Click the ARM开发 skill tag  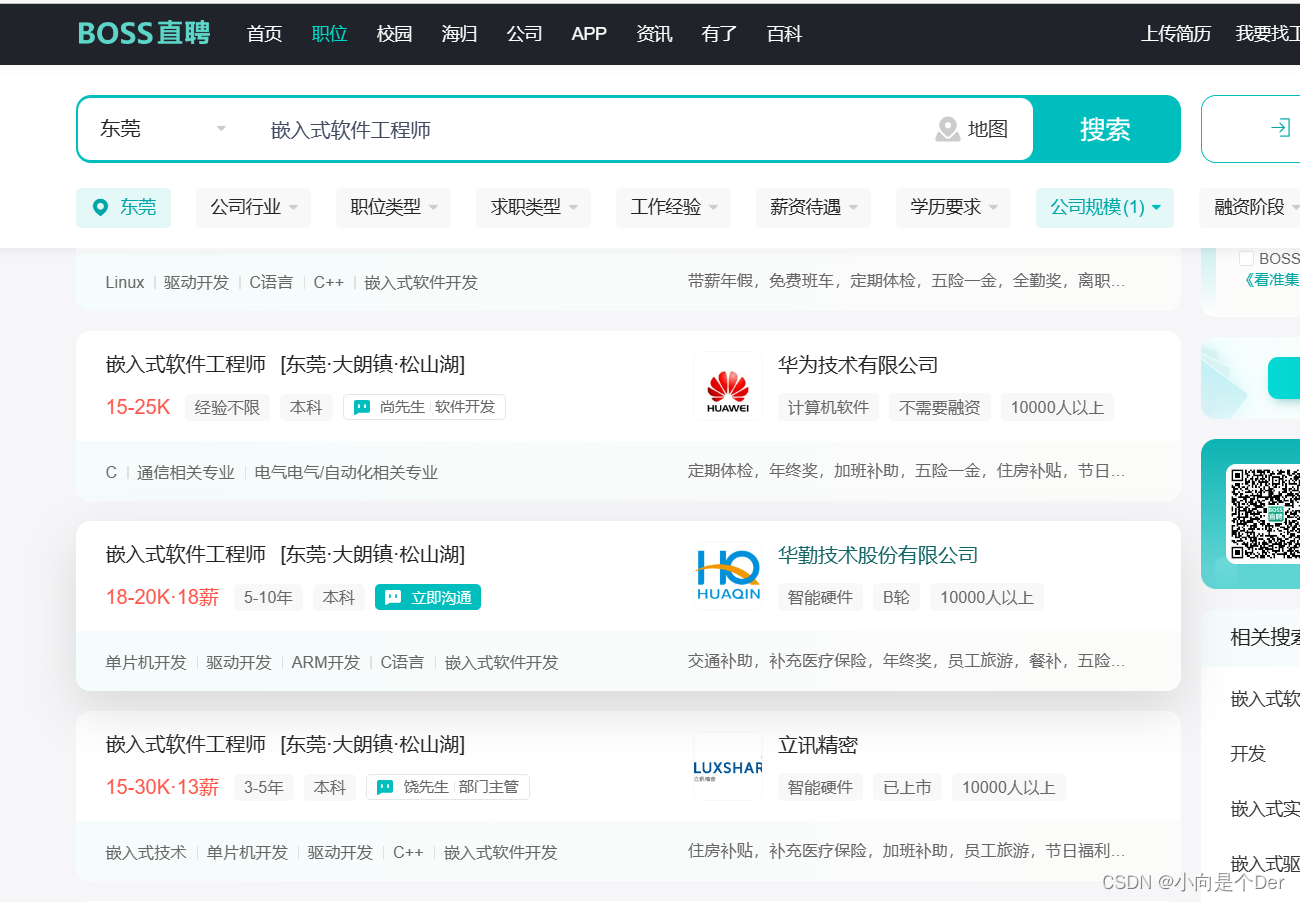click(x=326, y=662)
